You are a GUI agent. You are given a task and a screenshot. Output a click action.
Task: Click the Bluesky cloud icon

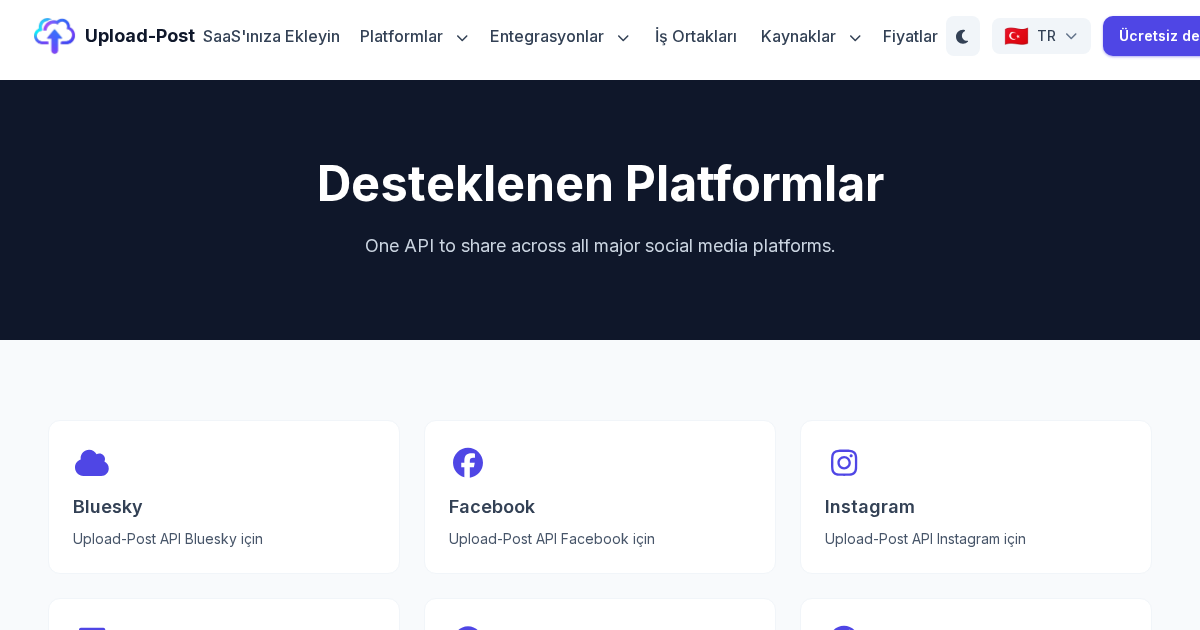click(92, 463)
